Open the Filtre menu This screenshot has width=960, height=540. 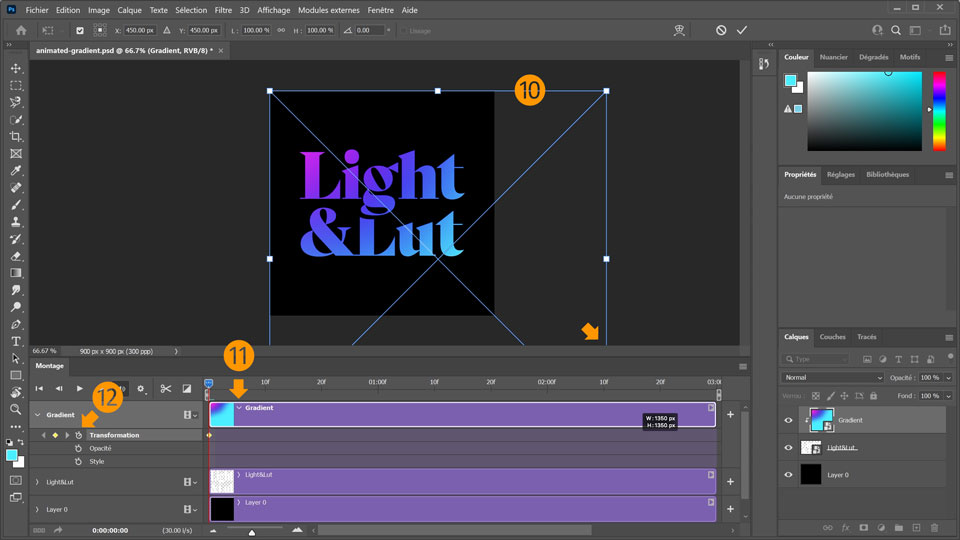pyautogui.click(x=223, y=9)
